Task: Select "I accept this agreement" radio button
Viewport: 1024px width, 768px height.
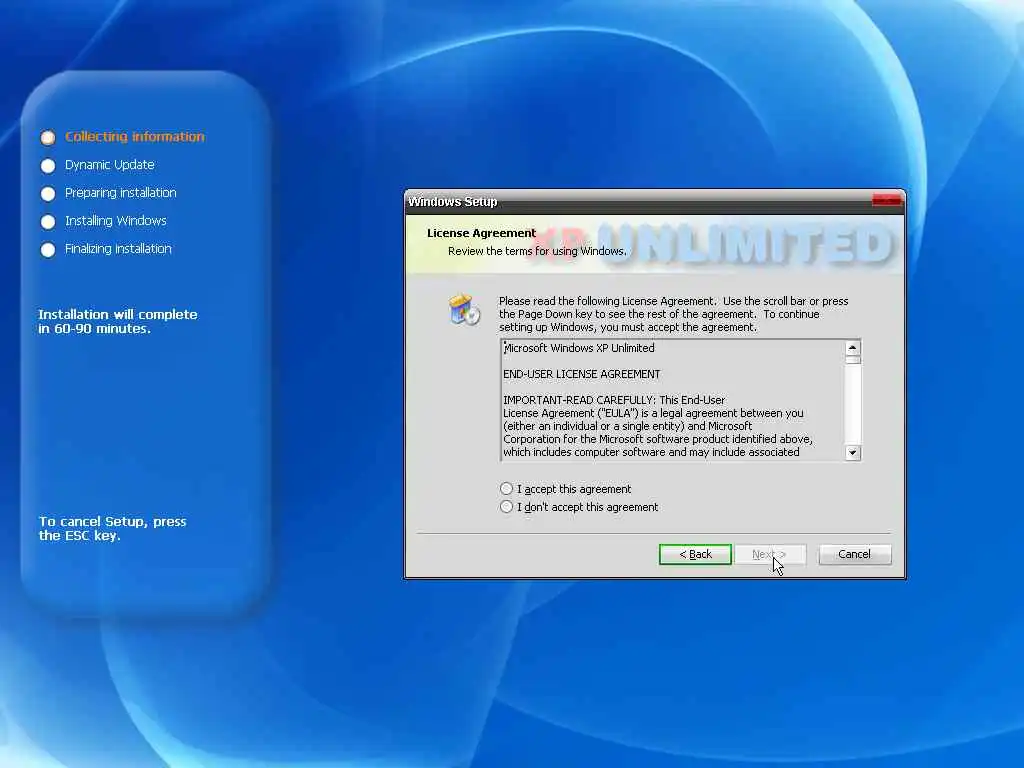Action: coord(506,488)
